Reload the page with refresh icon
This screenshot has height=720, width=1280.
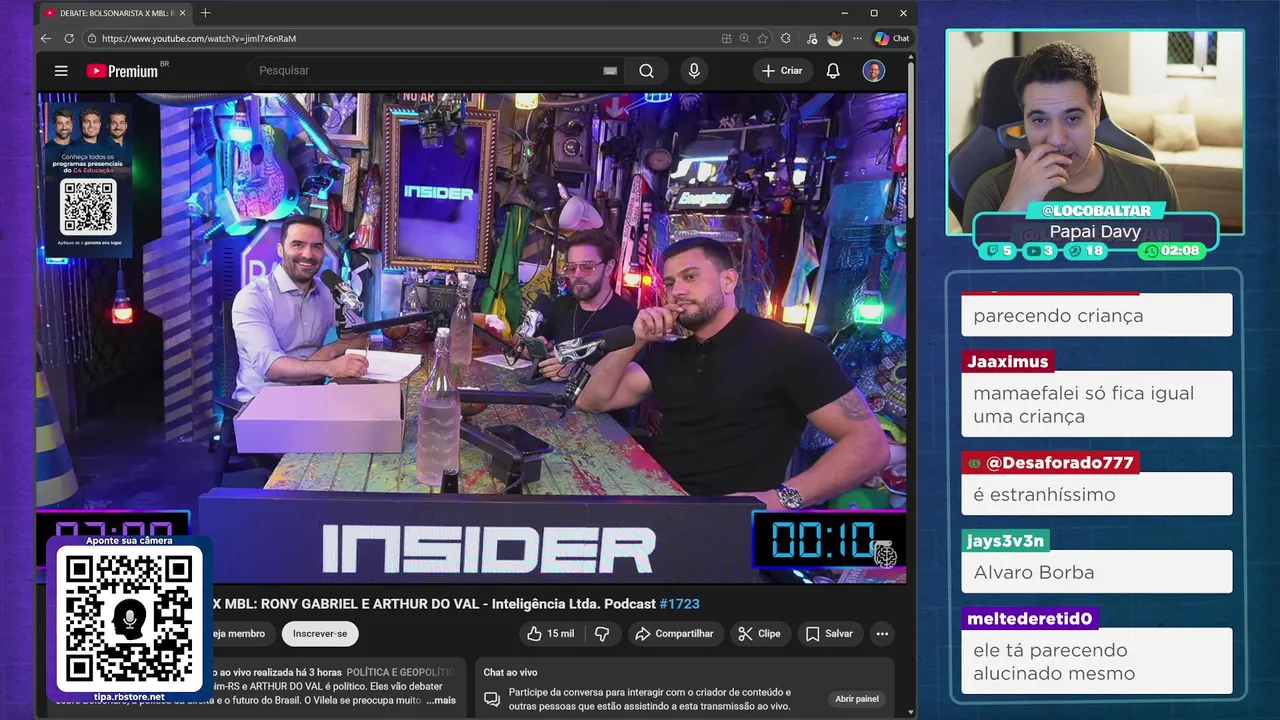(x=69, y=38)
